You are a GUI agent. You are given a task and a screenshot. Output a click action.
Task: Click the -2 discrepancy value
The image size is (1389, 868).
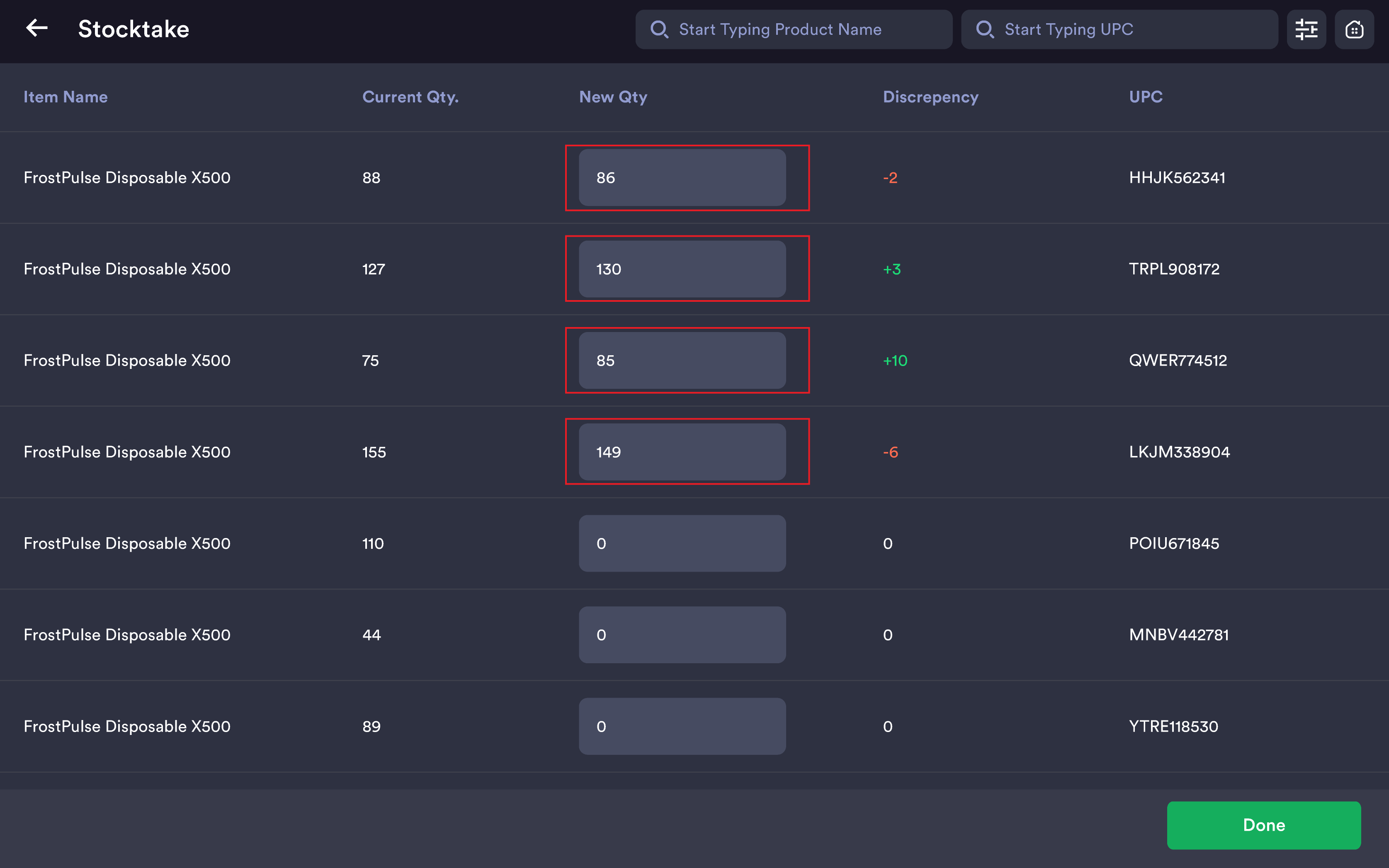click(x=890, y=178)
